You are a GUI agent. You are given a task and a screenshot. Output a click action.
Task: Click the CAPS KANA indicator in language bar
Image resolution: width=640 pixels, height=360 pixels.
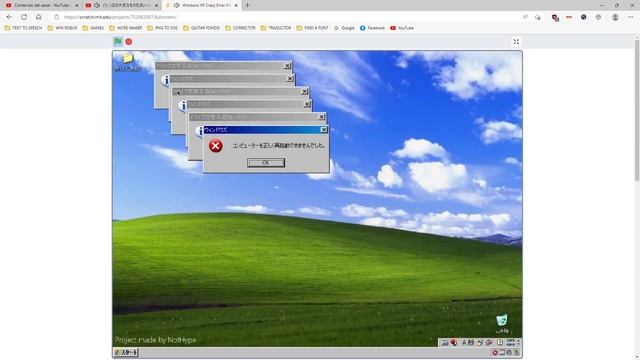(510, 342)
